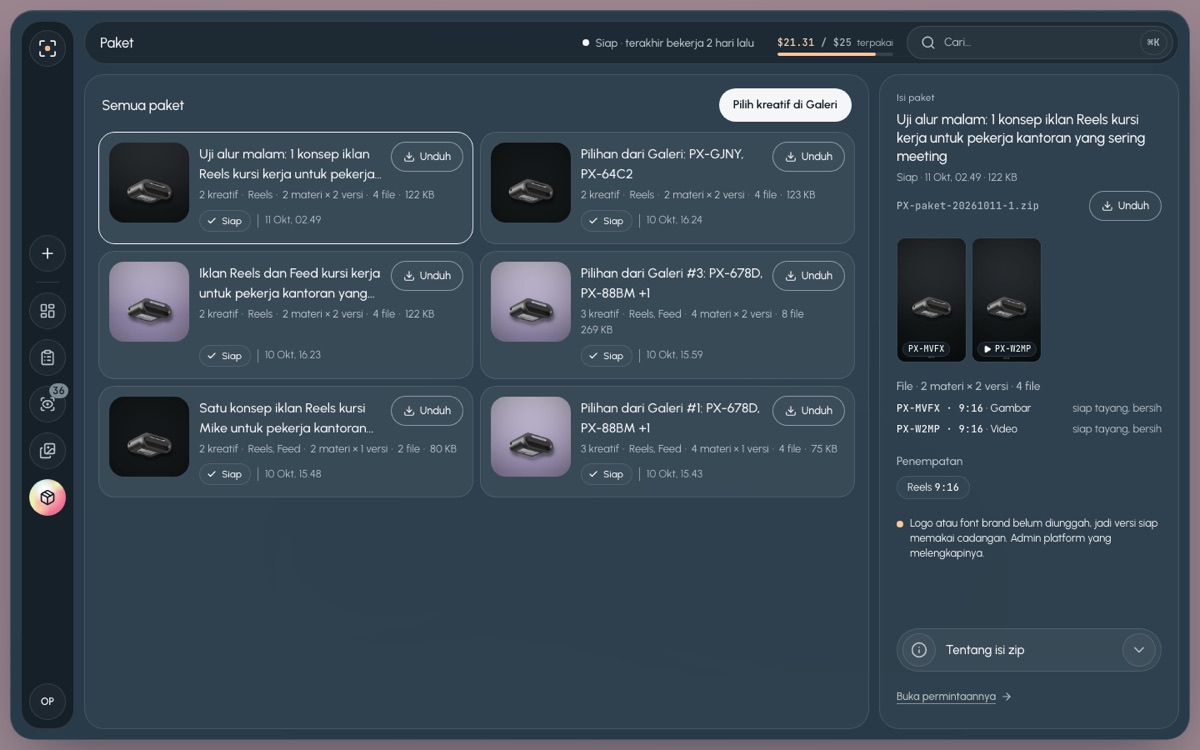The width and height of the screenshot is (1200, 750).
Task: Click the Iklan Reels dan Feed thumbnail
Action: coord(149,302)
